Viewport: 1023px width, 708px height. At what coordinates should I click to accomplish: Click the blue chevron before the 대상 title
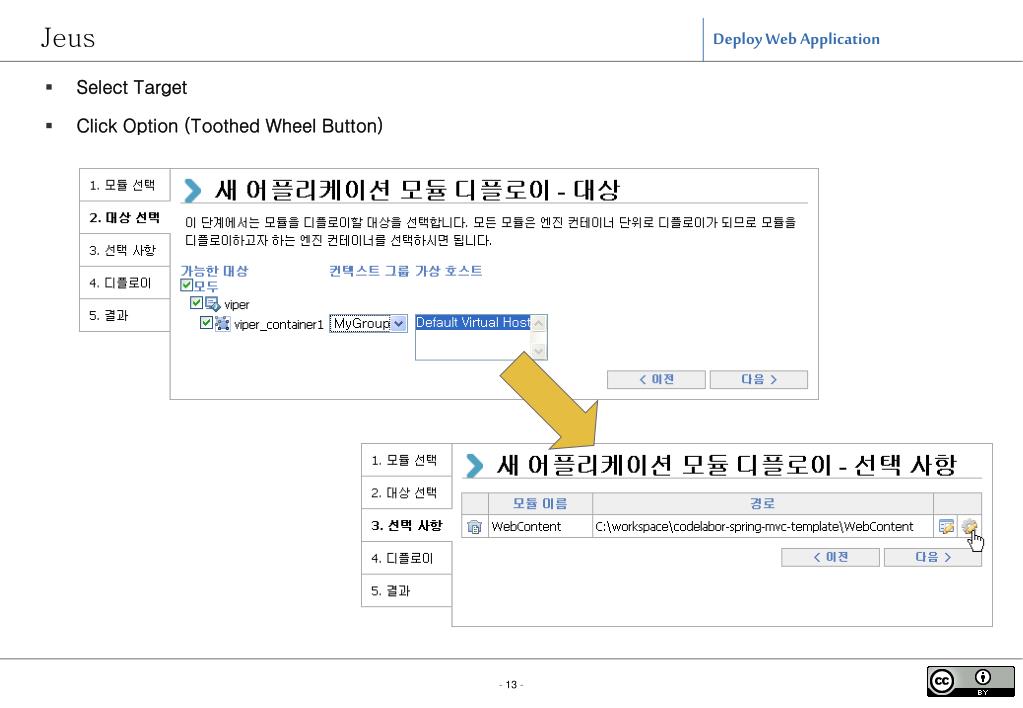[192, 191]
